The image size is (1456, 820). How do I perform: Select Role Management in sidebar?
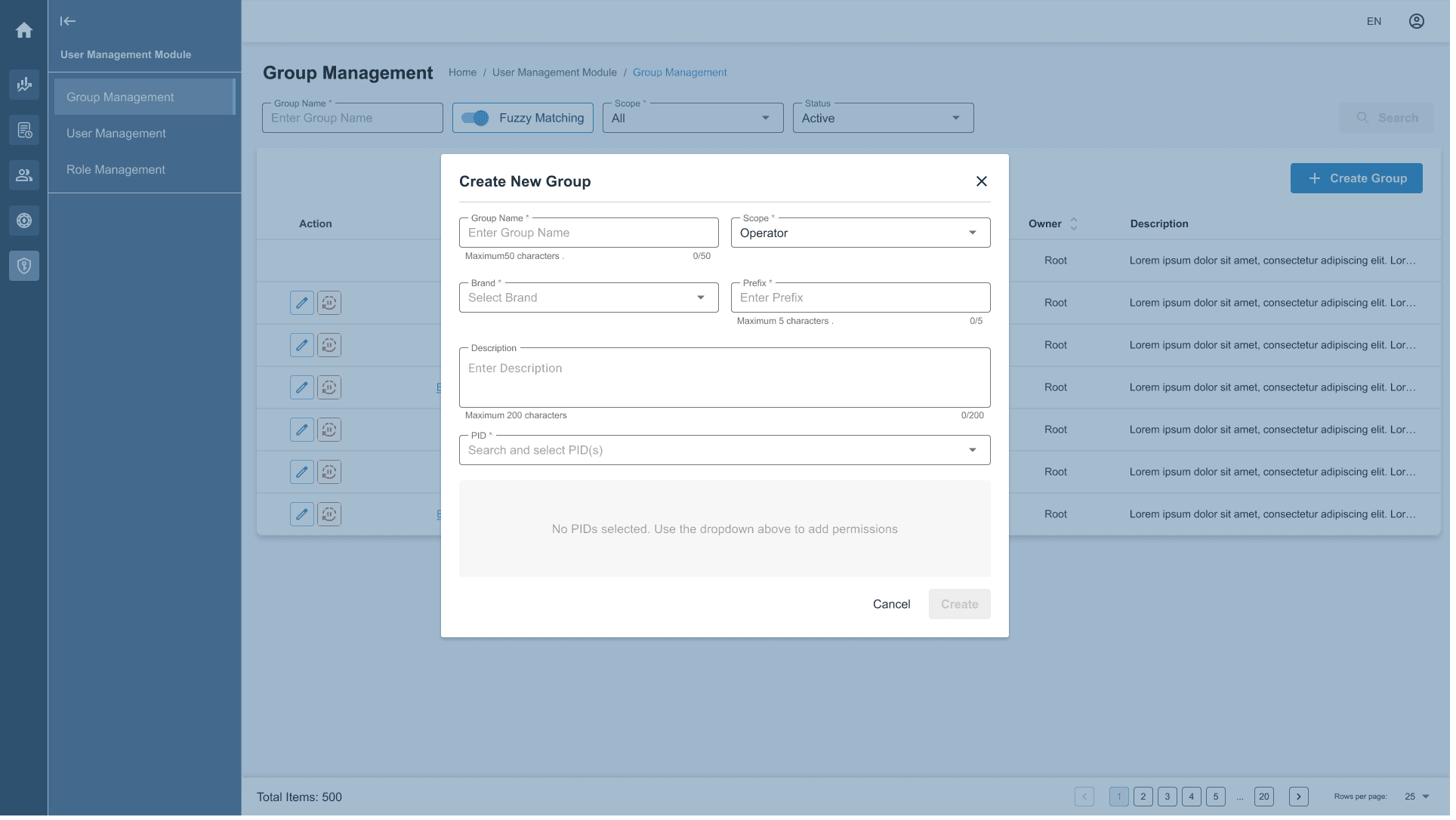click(145, 171)
